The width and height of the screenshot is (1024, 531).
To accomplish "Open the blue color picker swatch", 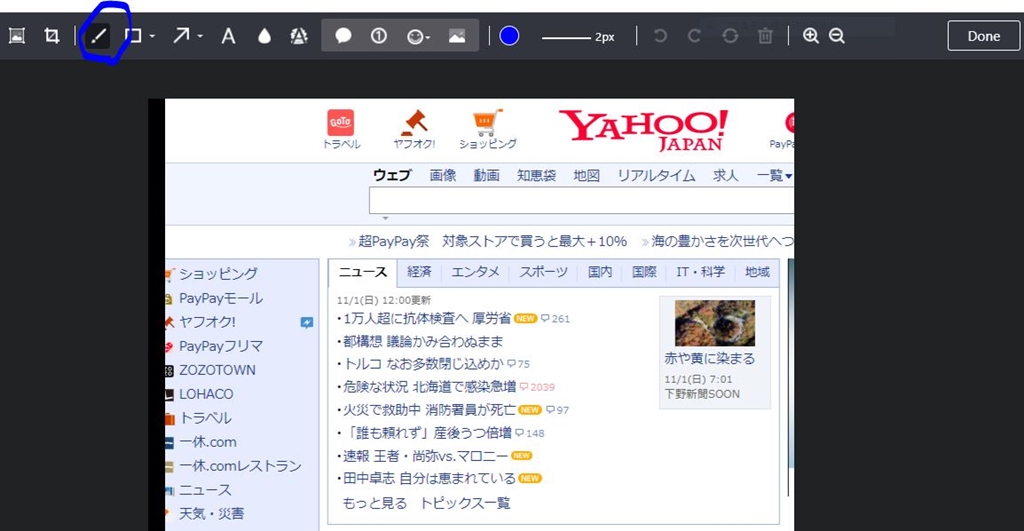I will 509,36.
